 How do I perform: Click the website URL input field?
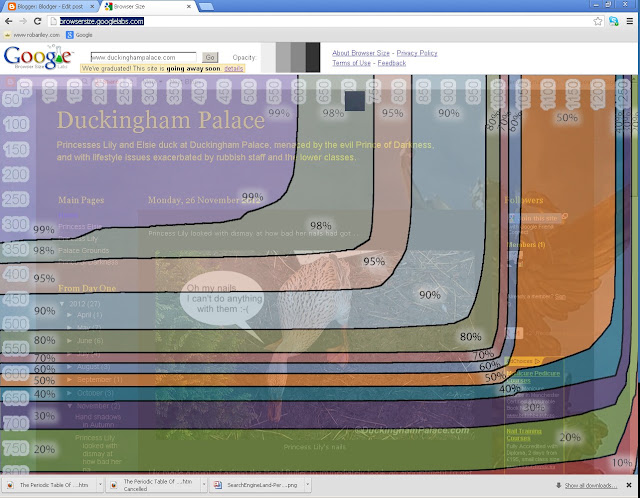tap(143, 58)
